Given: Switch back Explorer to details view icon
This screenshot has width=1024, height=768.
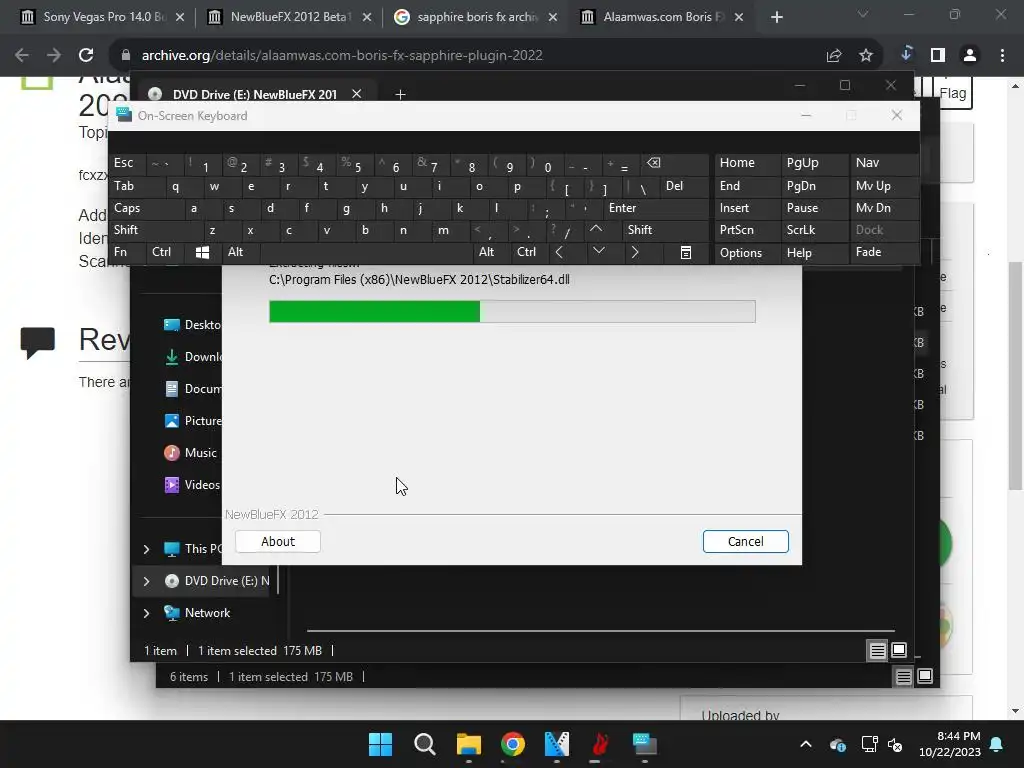Looking at the screenshot, I should pyautogui.click(x=903, y=677).
